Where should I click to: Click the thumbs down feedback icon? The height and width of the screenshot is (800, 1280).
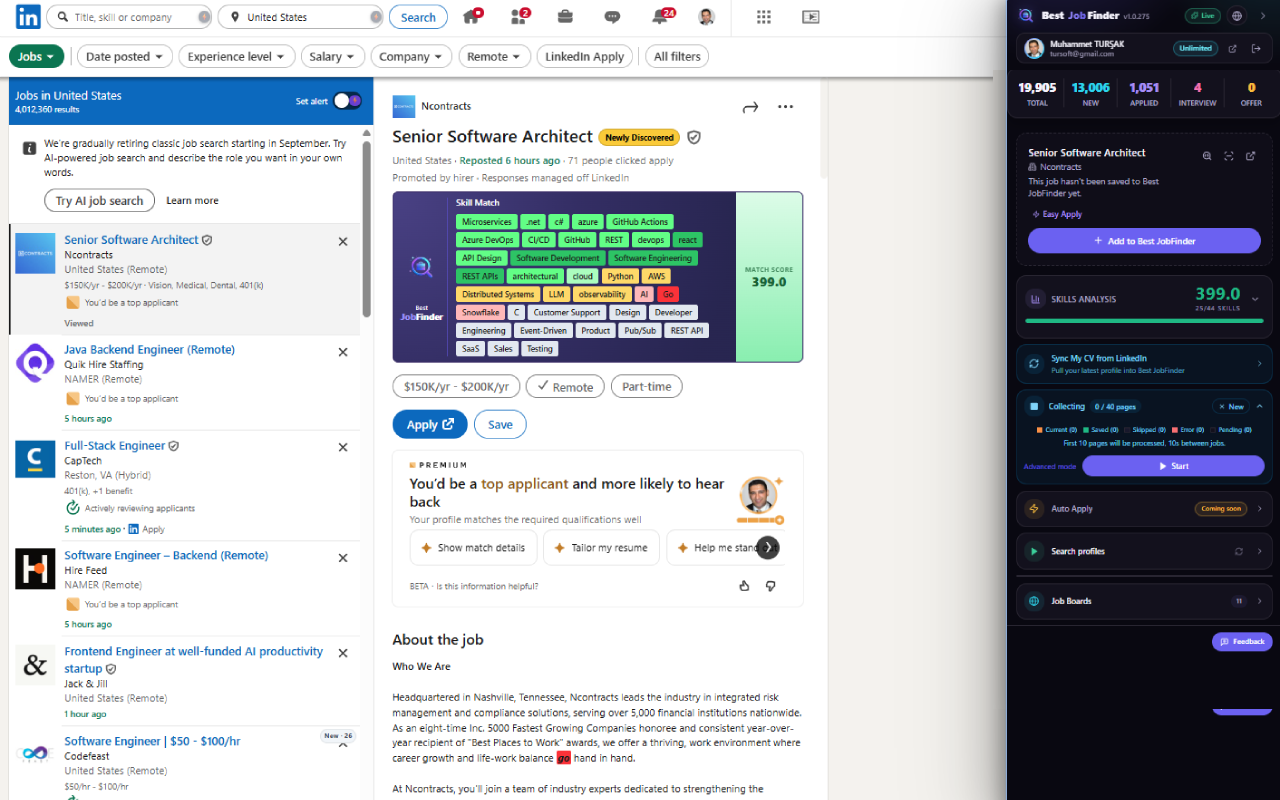[770, 586]
